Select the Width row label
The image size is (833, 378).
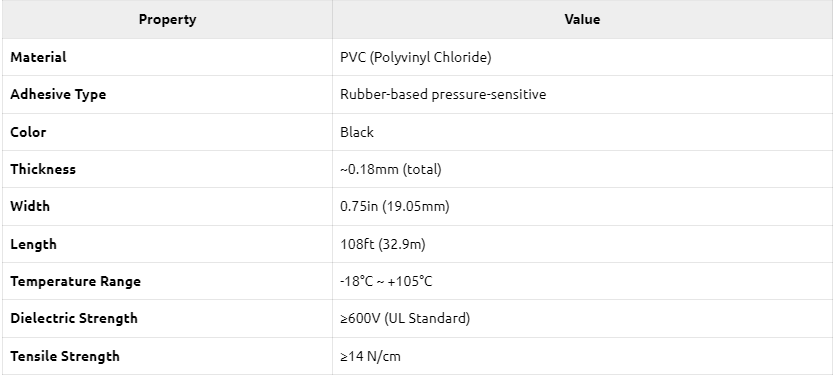[30, 206]
